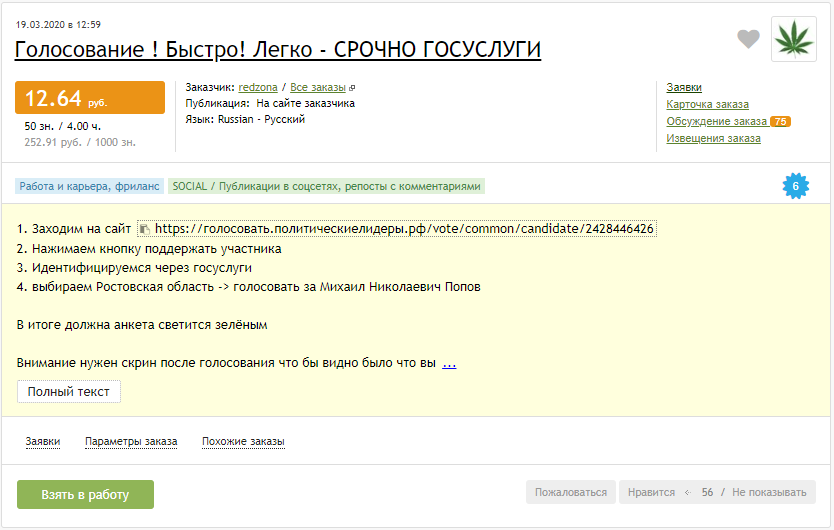The height and width of the screenshot is (530, 834).
Task: Select line Идентифицируемся через госуслуги
Action: (134, 268)
